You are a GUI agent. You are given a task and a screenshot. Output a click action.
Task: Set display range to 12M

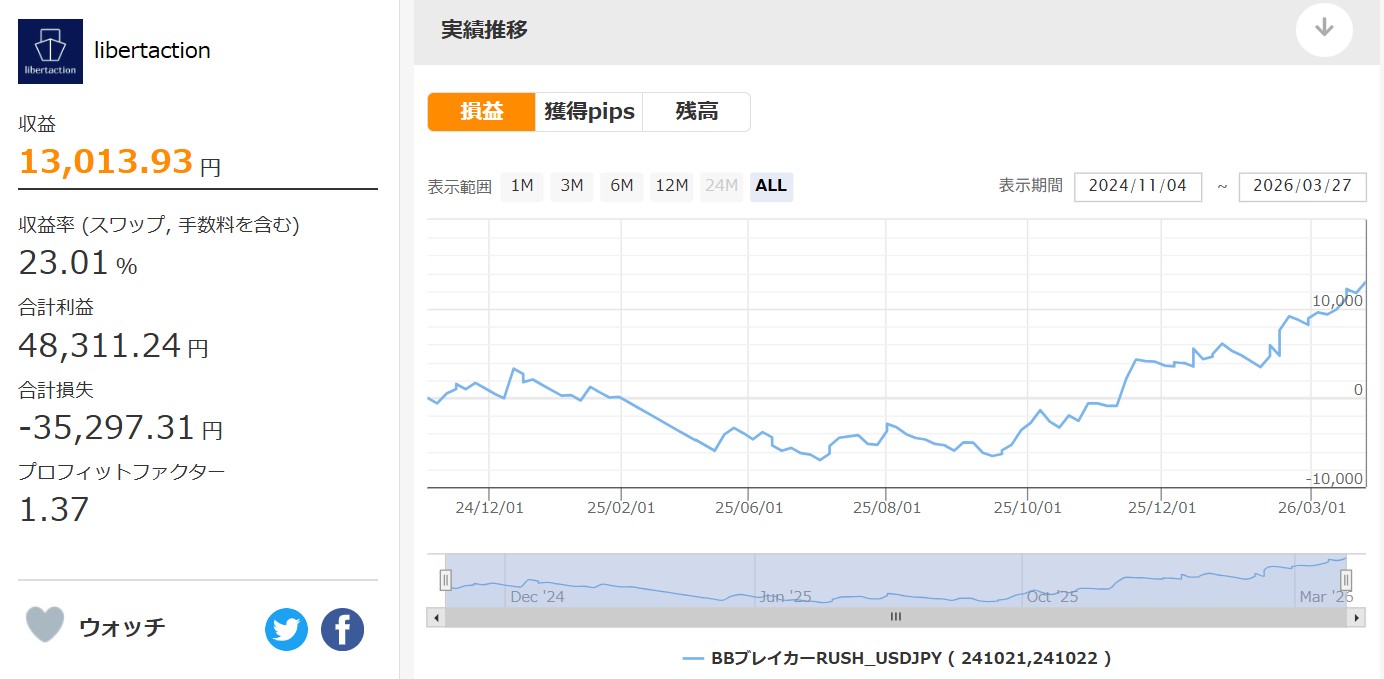(x=671, y=186)
